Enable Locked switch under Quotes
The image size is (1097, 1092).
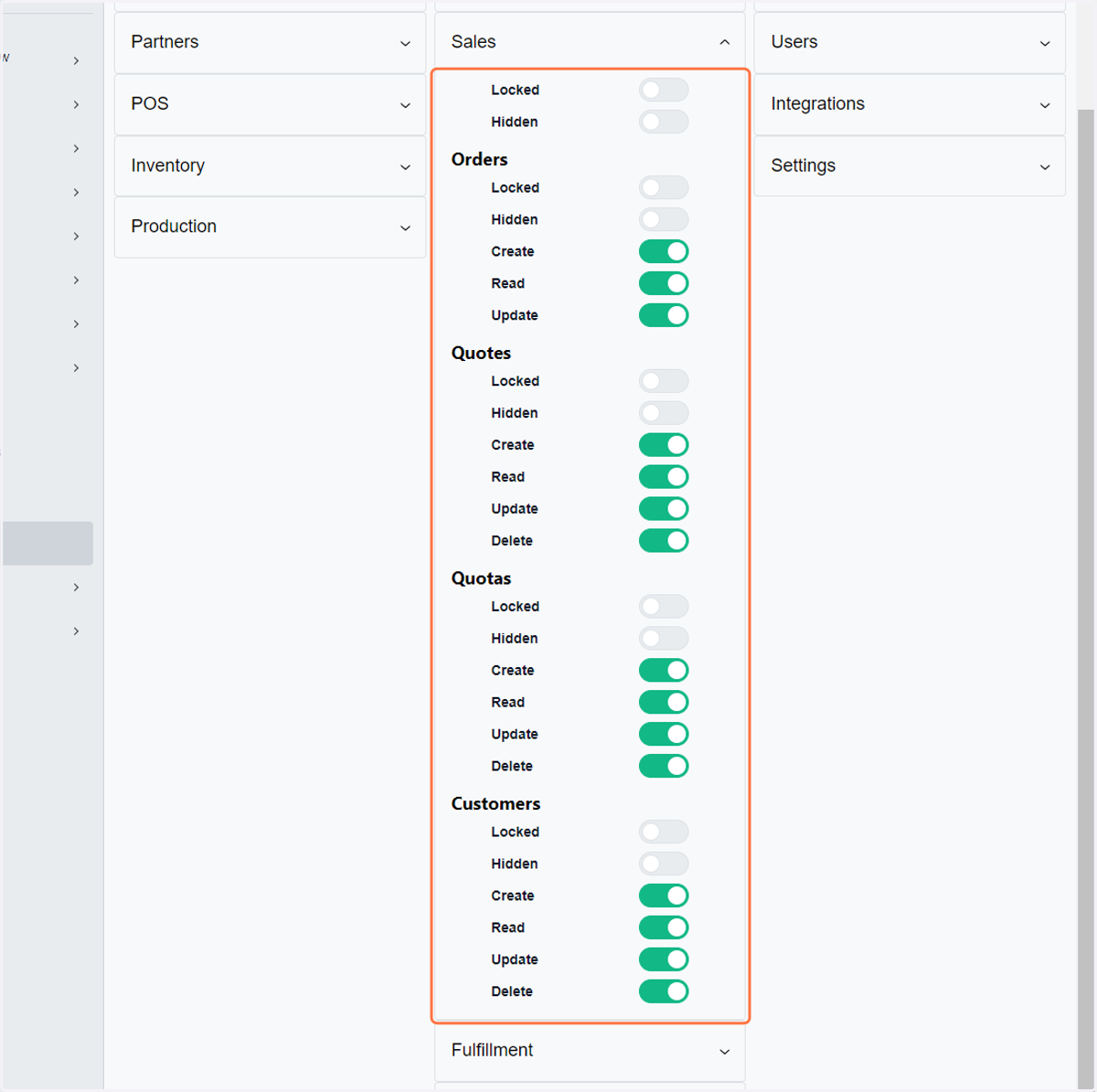coord(664,382)
